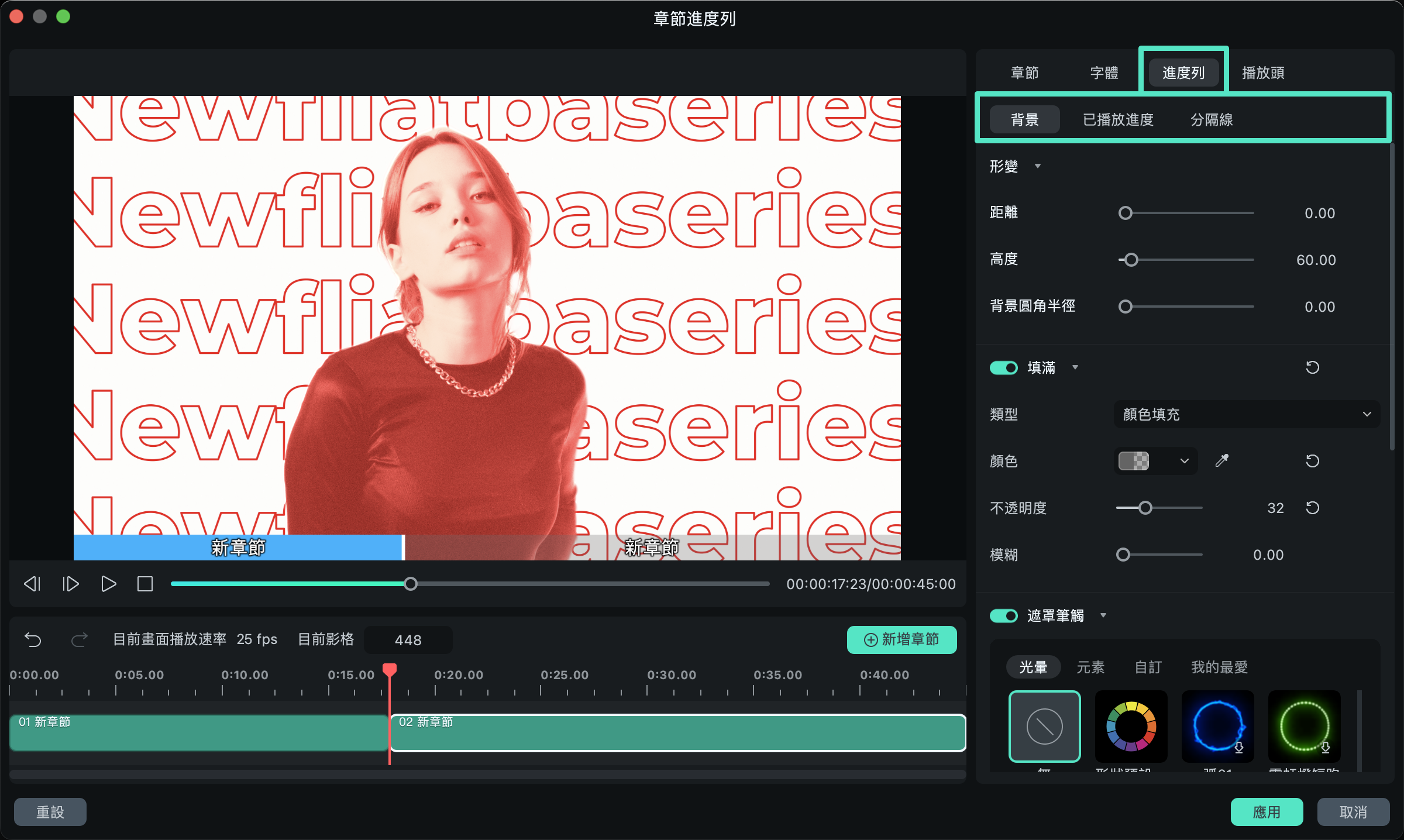The image size is (1404, 840).
Task: Click the 0:20.00 mark on timeline ruler
Action: tap(459, 675)
